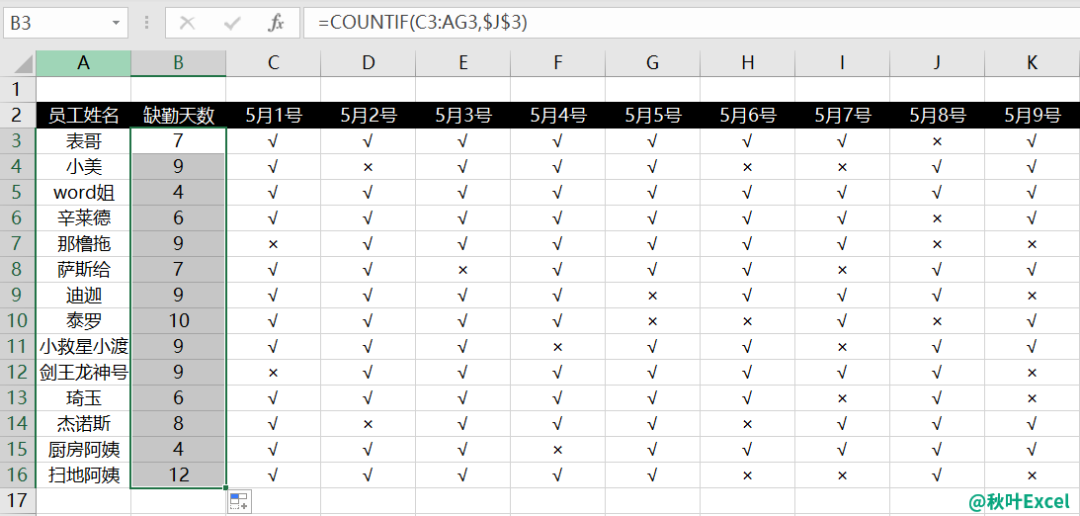1080x516 pixels.
Task: Click the COUNTIF formula in the formula bar
Action: pos(423,23)
